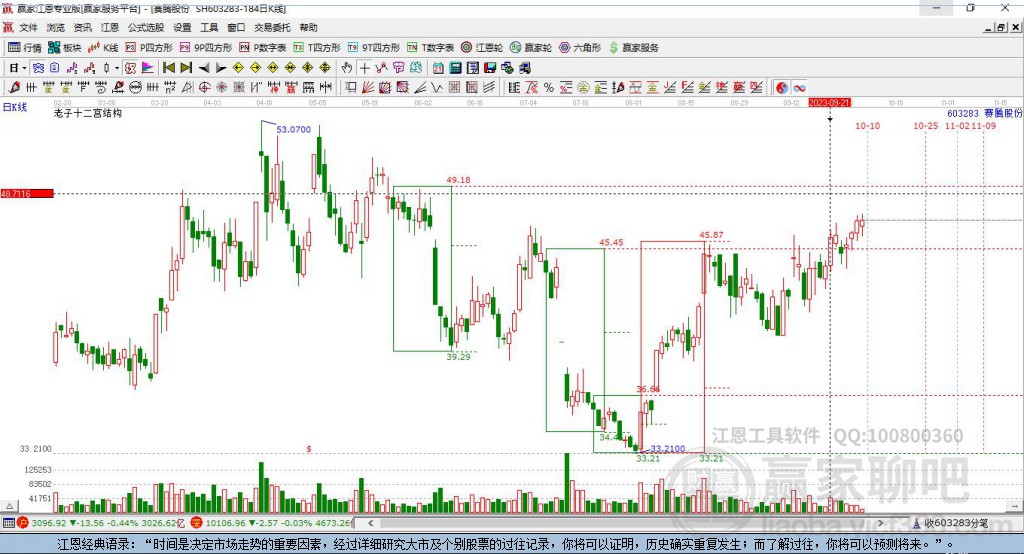The height and width of the screenshot is (554, 1024).
Task: Open the calendar icon in toolbar
Action: click(438, 68)
